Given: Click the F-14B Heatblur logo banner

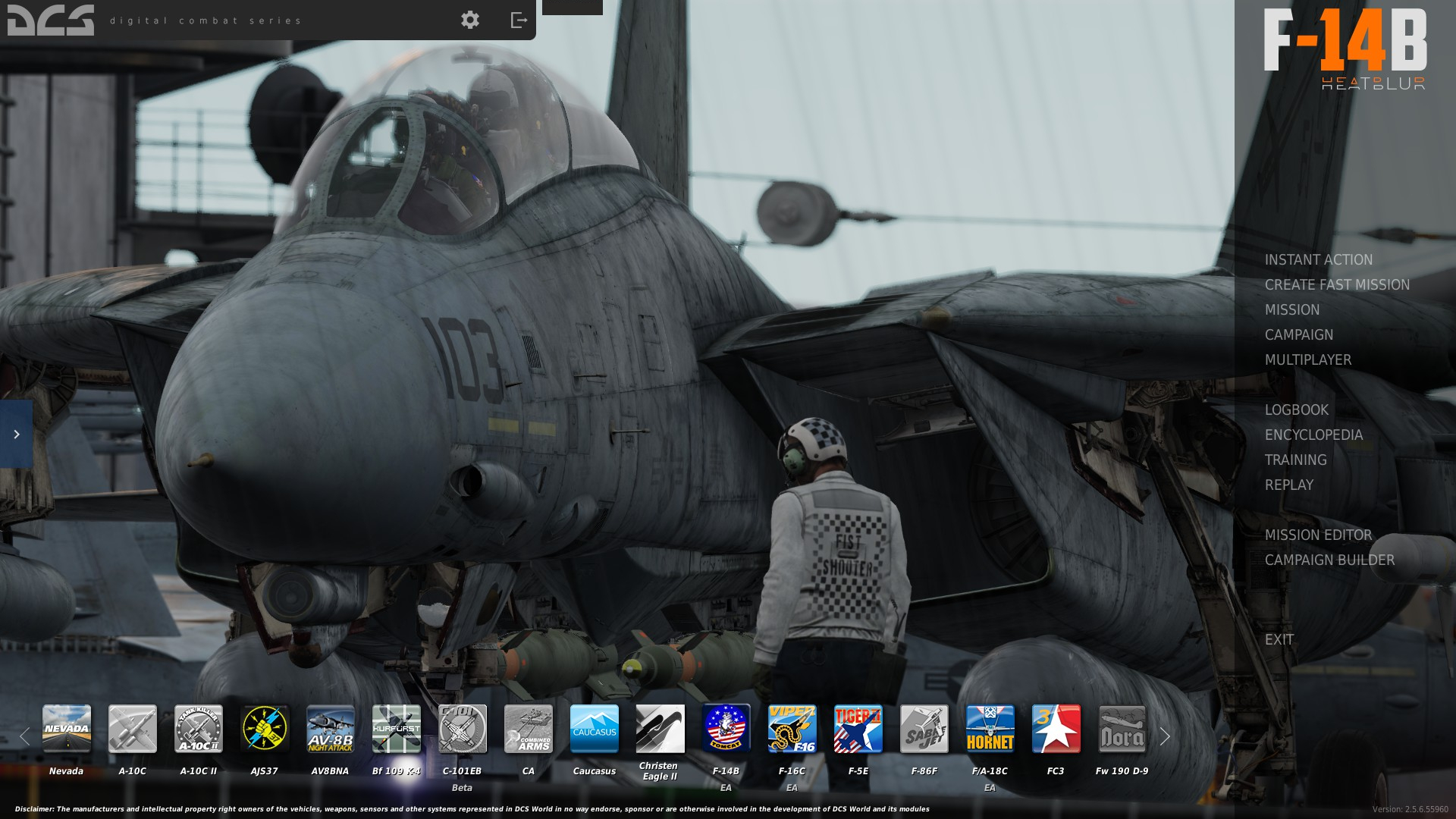Looking at the screenshot, I should click(1345, 49).
